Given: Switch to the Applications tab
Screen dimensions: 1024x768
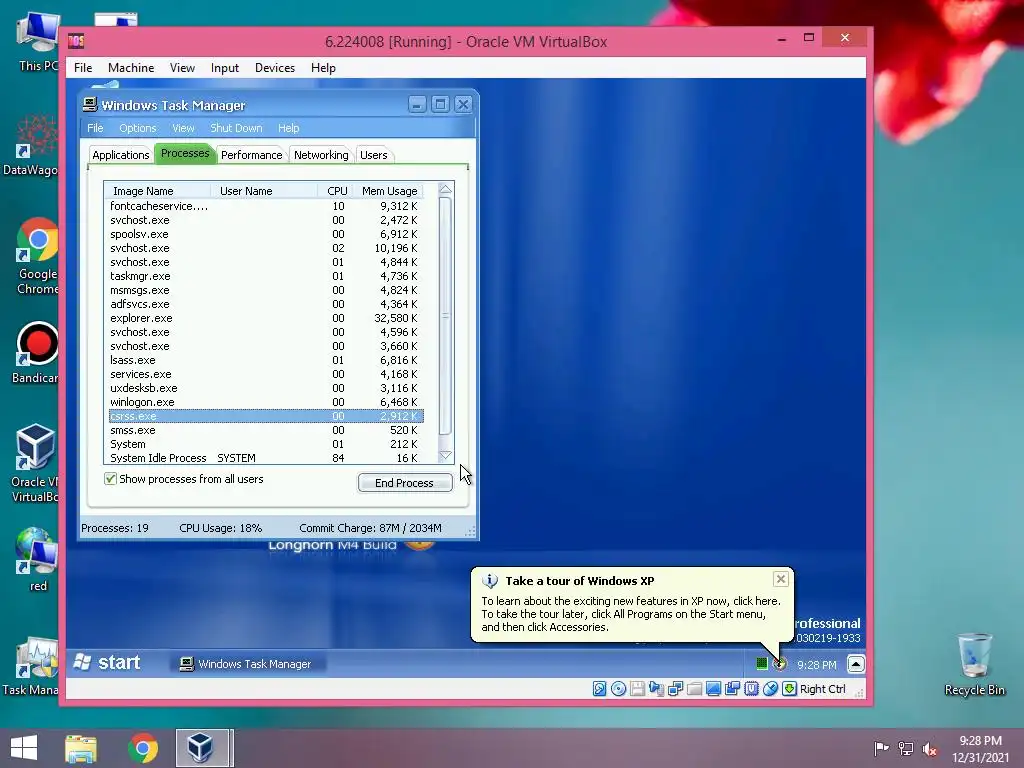Looking at the screenshot, I should coord(121,155).
